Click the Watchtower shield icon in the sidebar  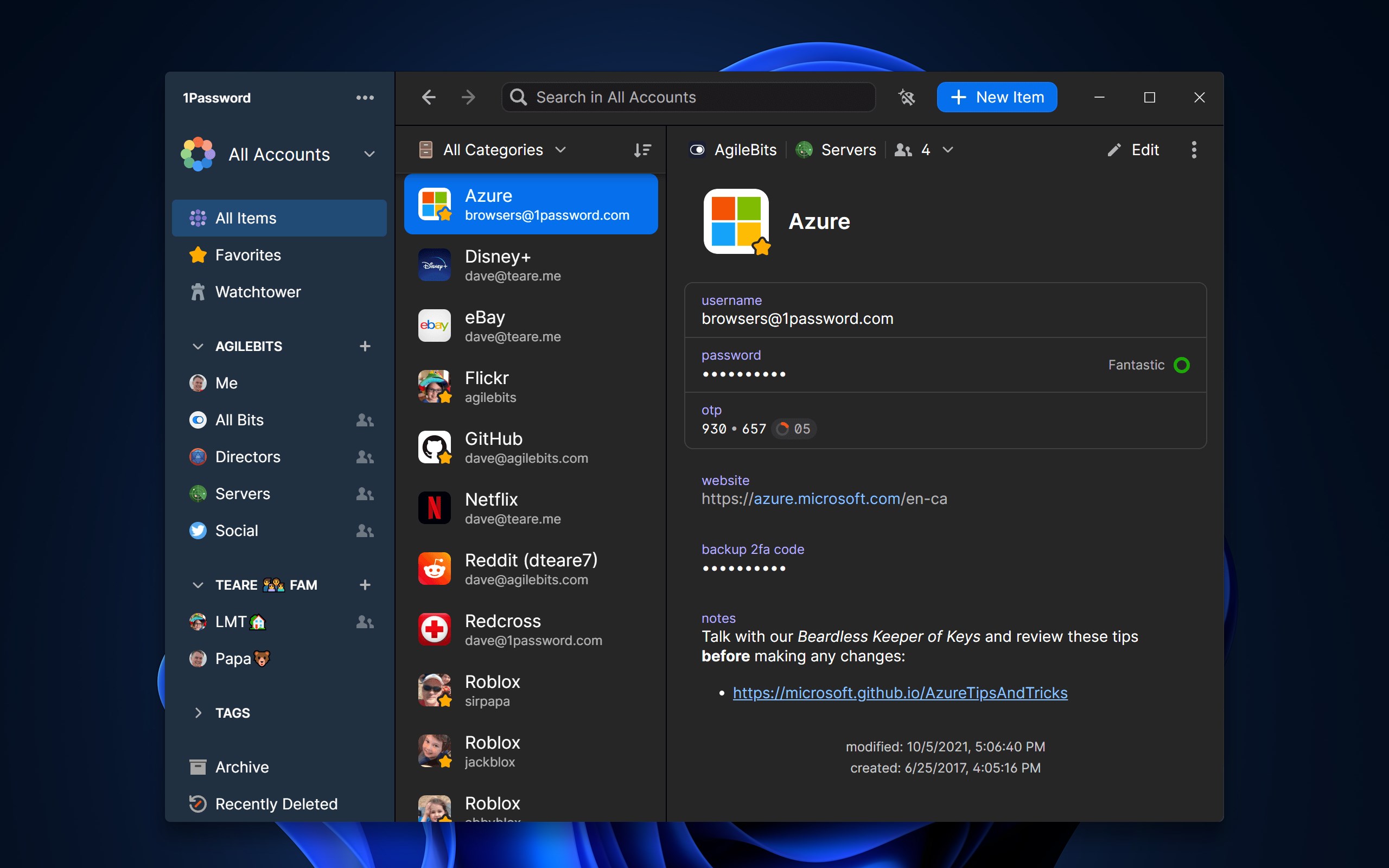[x=198, y=292]
